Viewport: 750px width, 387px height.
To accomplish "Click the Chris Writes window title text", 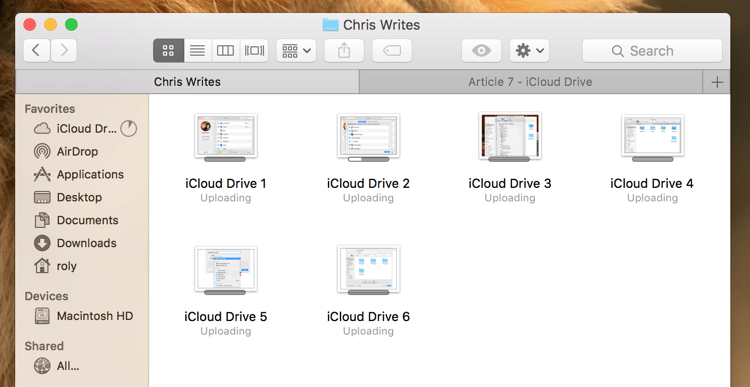I will [x=381, y=25].
